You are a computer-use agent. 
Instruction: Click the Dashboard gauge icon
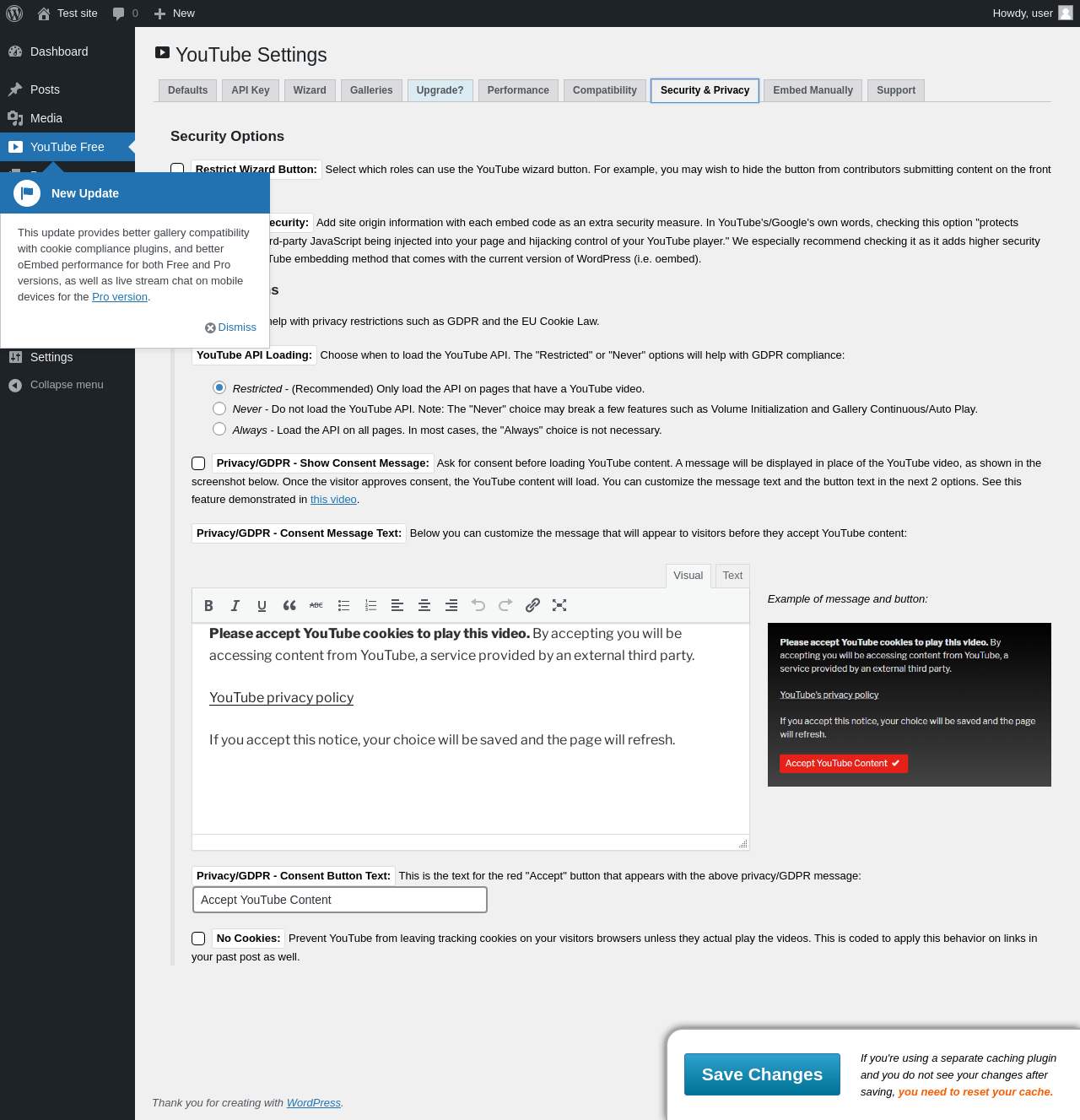[15, 51]
